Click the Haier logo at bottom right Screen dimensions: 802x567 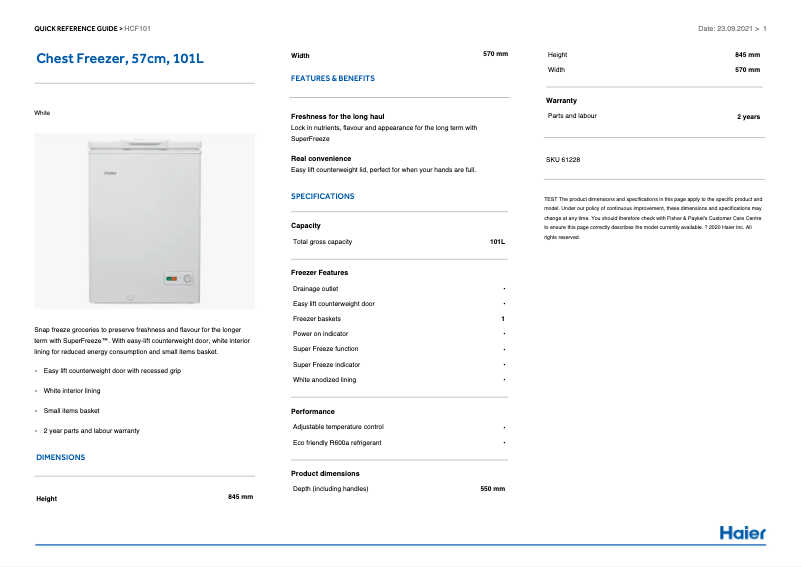point(742,533)
